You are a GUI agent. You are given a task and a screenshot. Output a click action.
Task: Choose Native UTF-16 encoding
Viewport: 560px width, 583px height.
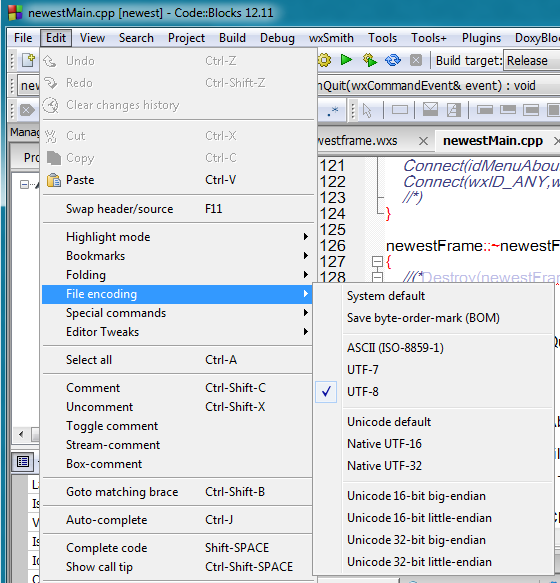pos(433,444)
